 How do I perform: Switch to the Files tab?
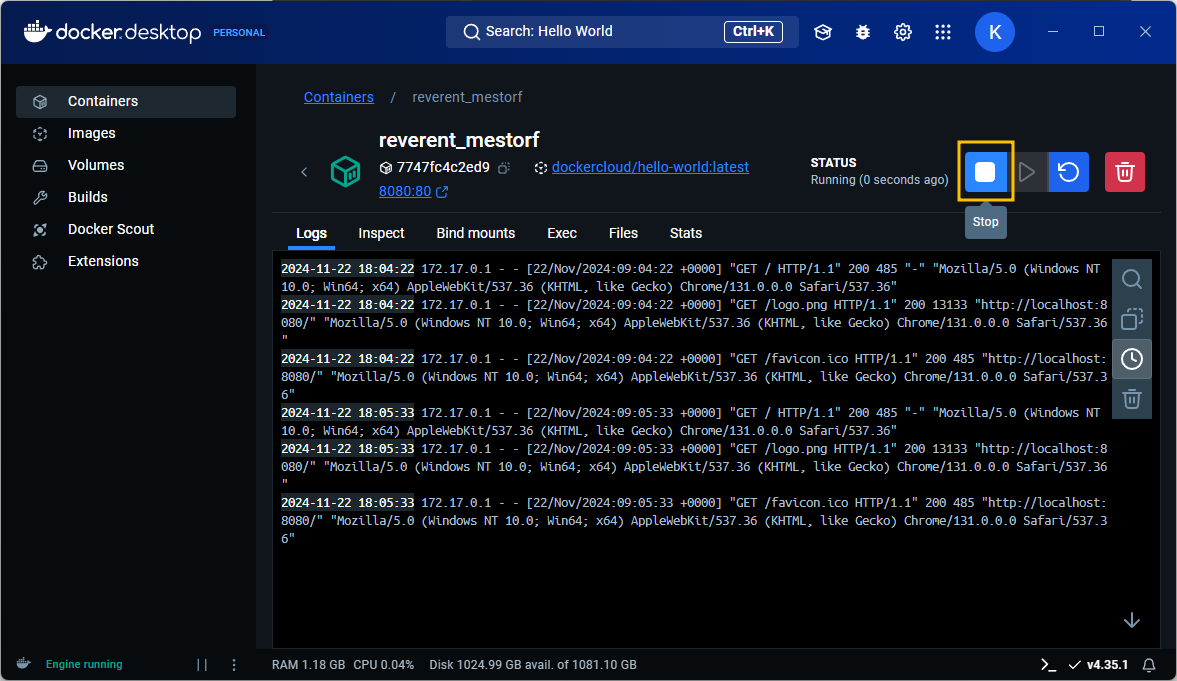click(x=623, y=234)
